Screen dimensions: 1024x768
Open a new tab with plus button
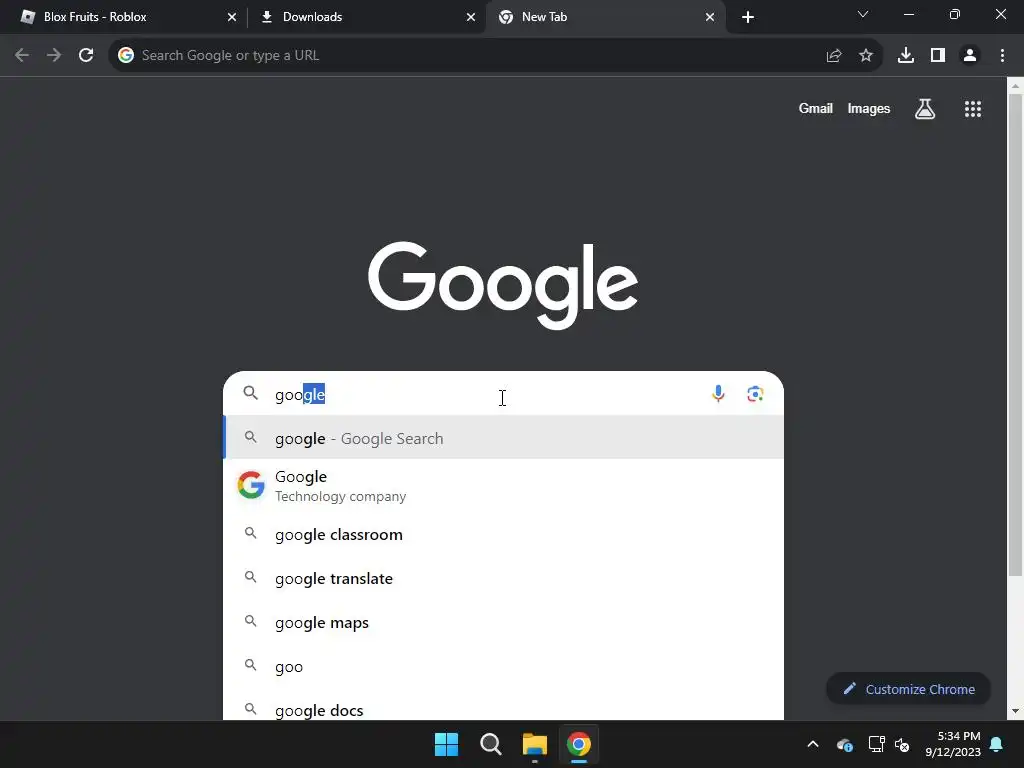point(748,17)
